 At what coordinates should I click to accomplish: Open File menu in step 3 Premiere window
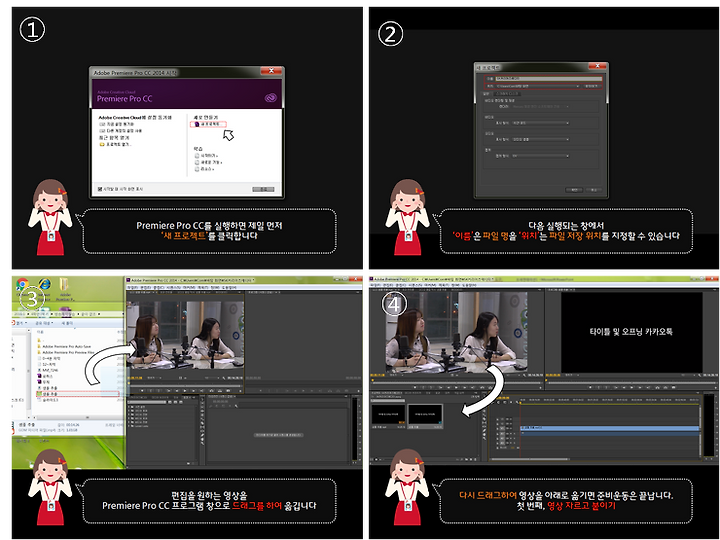click(133, 287)
